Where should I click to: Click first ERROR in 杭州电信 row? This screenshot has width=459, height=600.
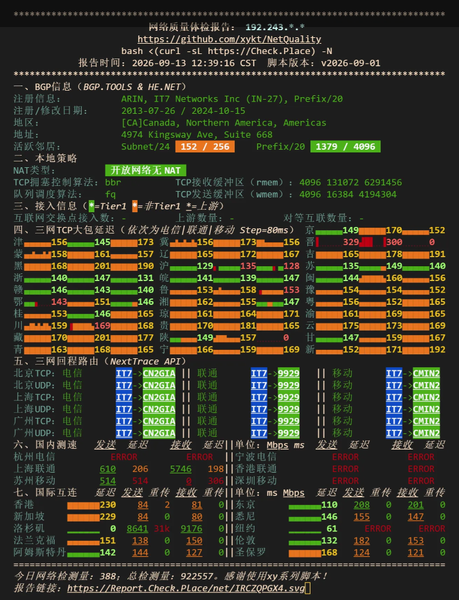pyautogui.click(x=124, y=457)
